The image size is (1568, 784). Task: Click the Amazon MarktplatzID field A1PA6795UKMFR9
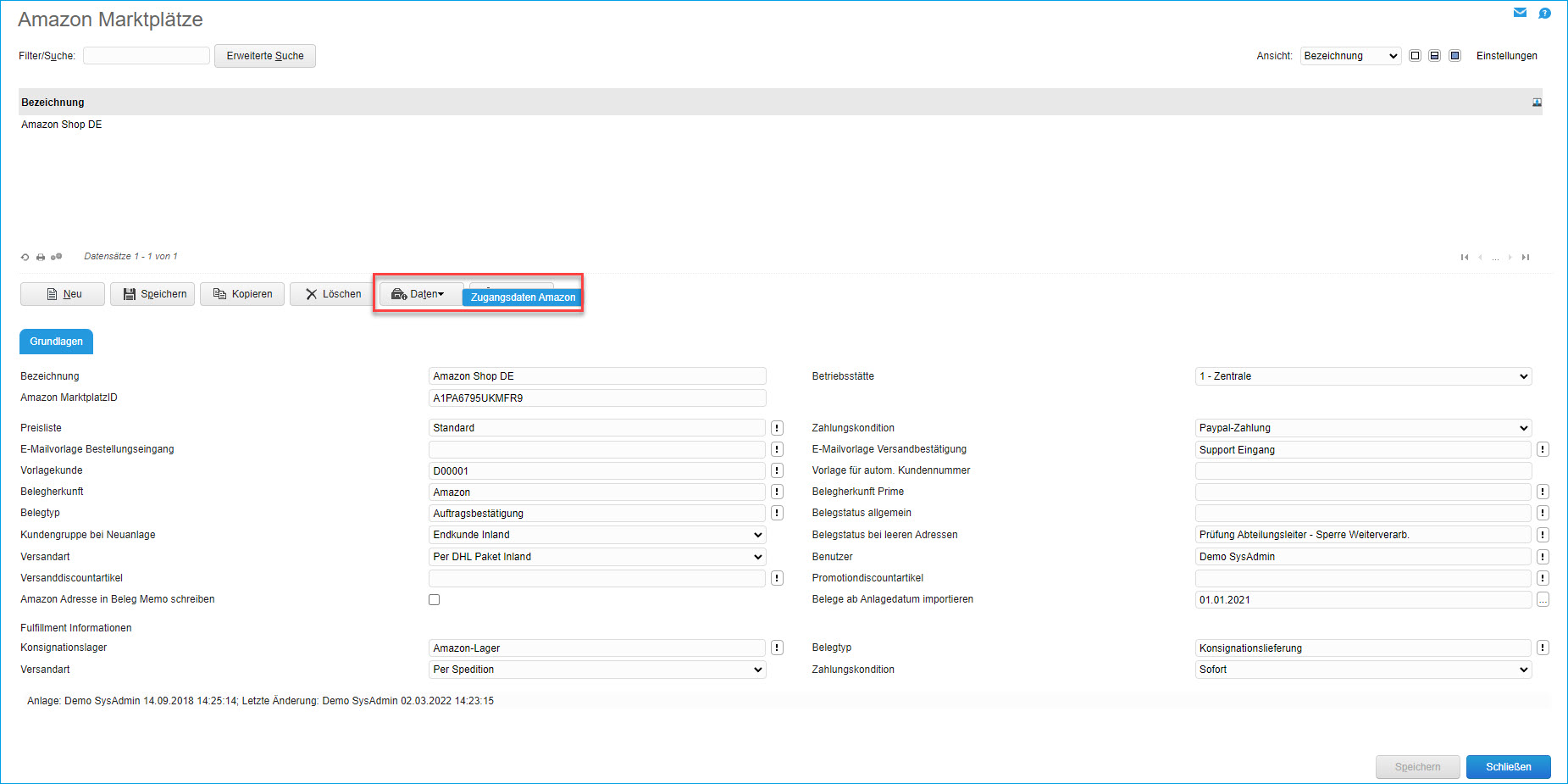tap(597, 398)
